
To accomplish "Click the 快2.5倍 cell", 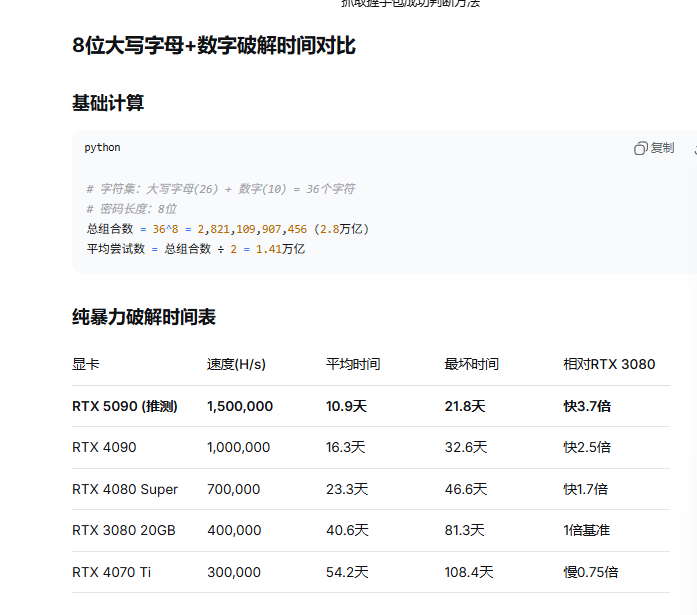I will (x=587, y=447).
